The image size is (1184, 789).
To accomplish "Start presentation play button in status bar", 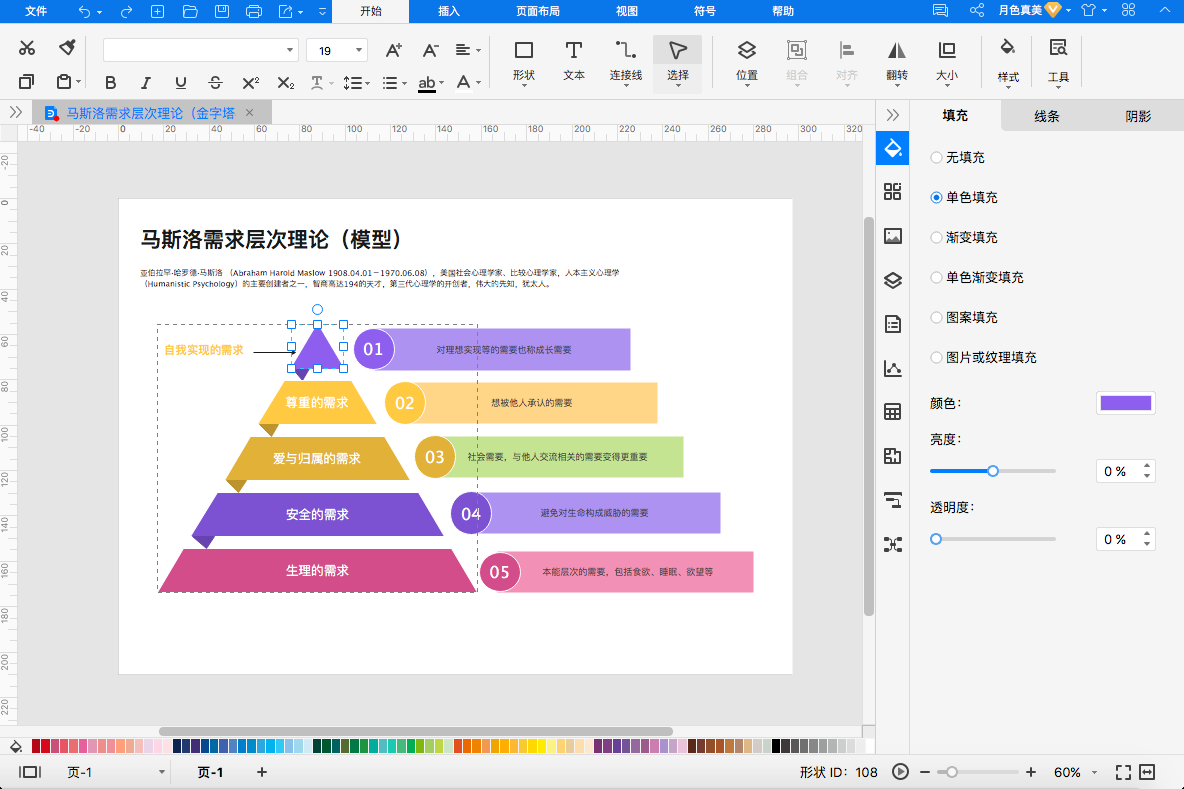I will click(x=900, y=772).
